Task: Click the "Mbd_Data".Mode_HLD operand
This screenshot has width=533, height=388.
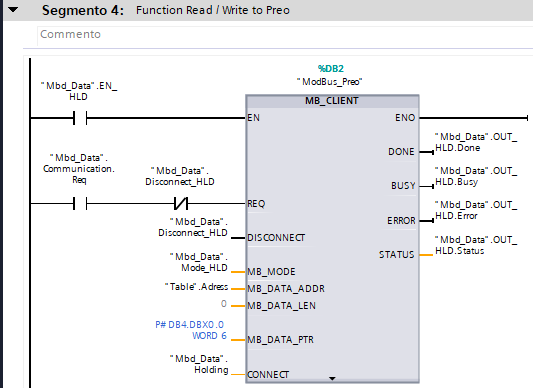Action: pyautogui.click(x=199, y=262)
